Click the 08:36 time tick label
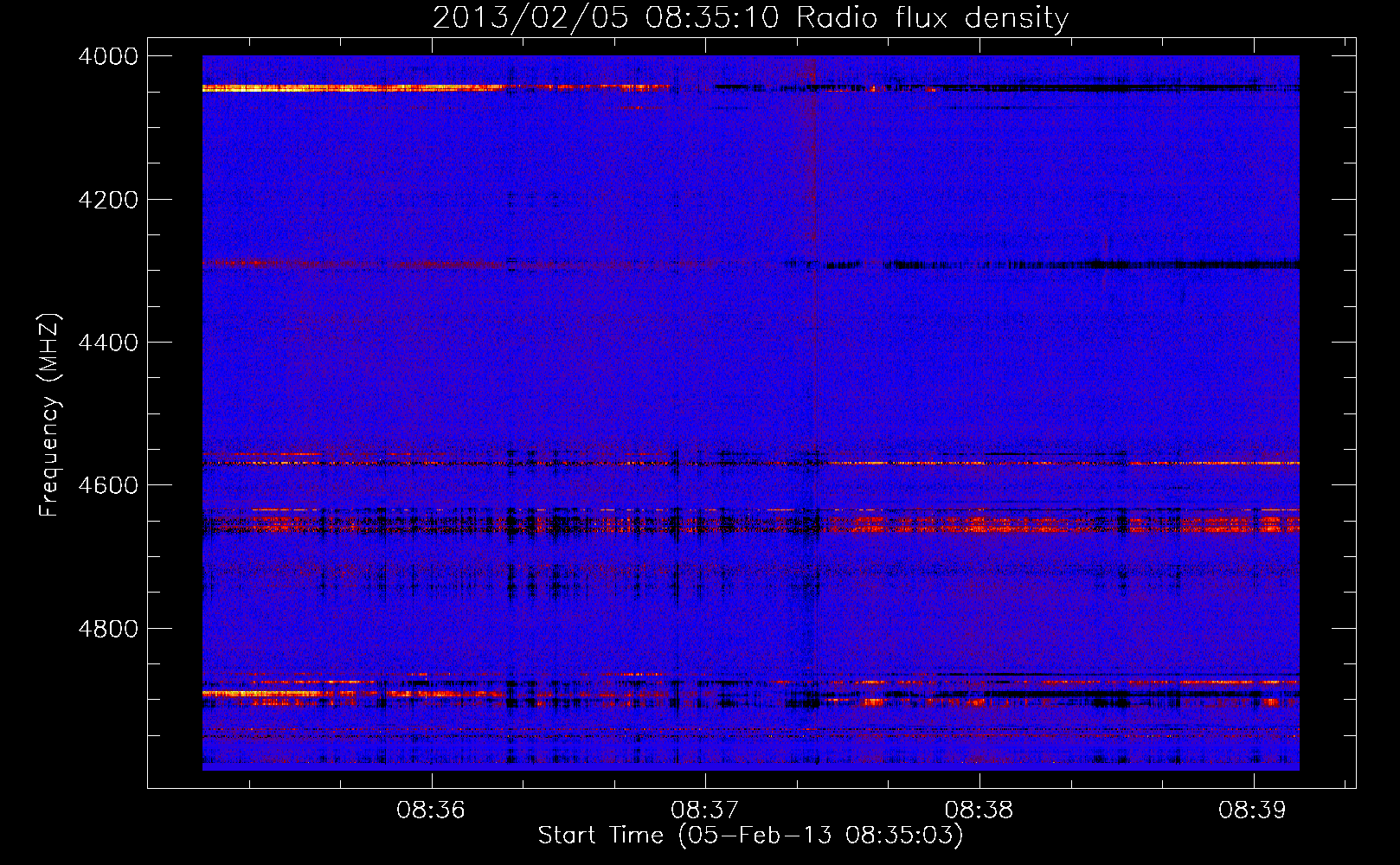 point(431,811)
